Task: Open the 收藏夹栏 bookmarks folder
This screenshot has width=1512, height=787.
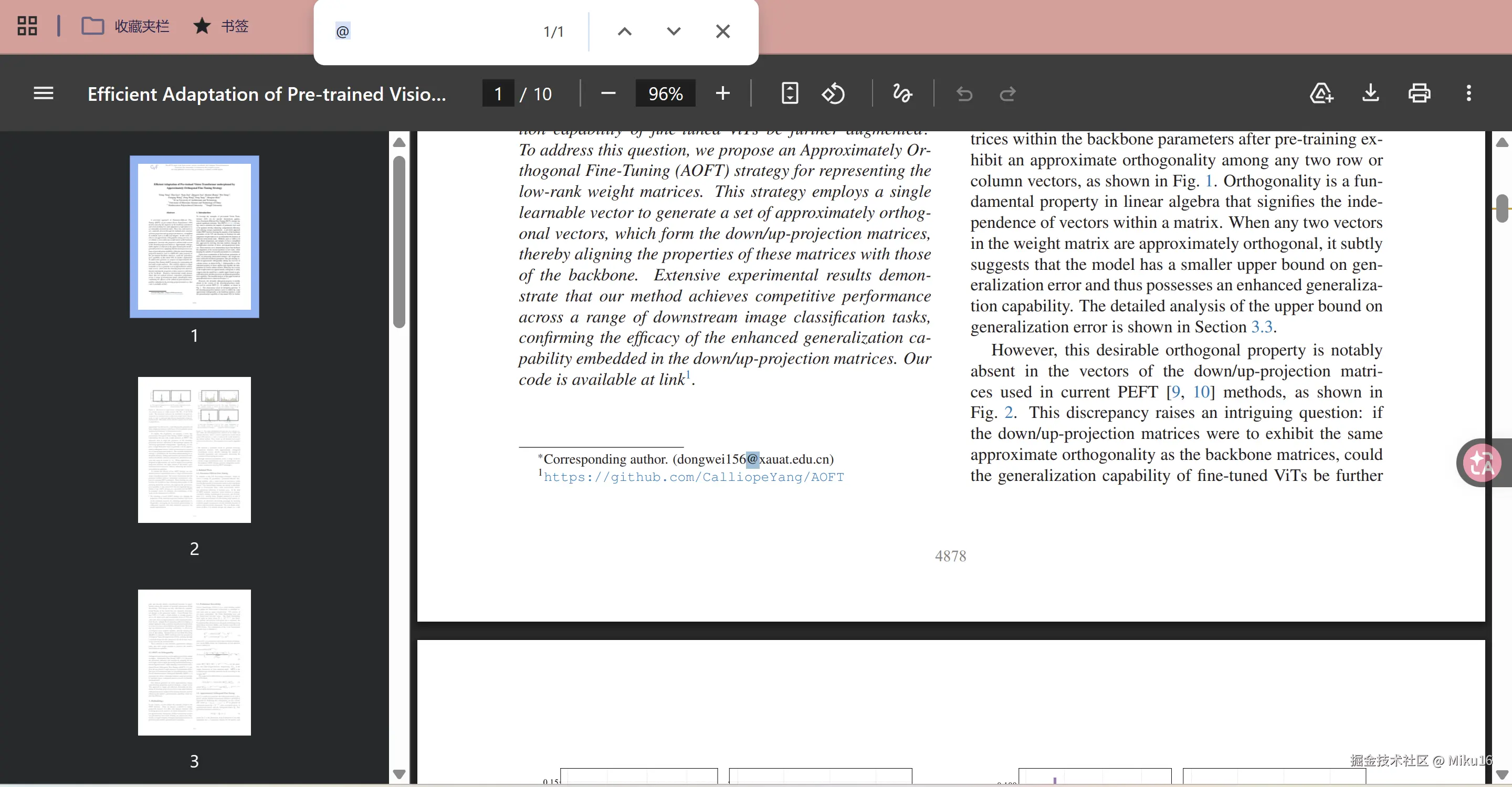Action: click(x=125, y=26)
